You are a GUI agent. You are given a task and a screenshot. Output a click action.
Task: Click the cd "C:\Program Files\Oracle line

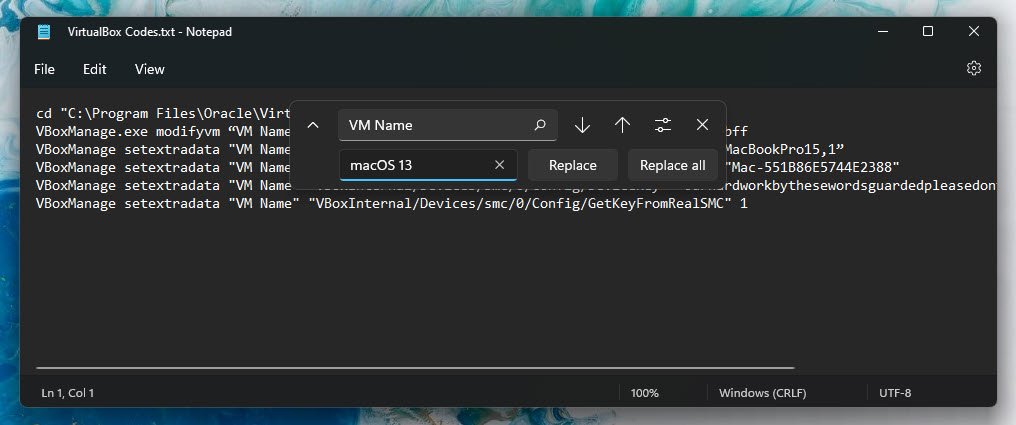[x=163, y=114]
